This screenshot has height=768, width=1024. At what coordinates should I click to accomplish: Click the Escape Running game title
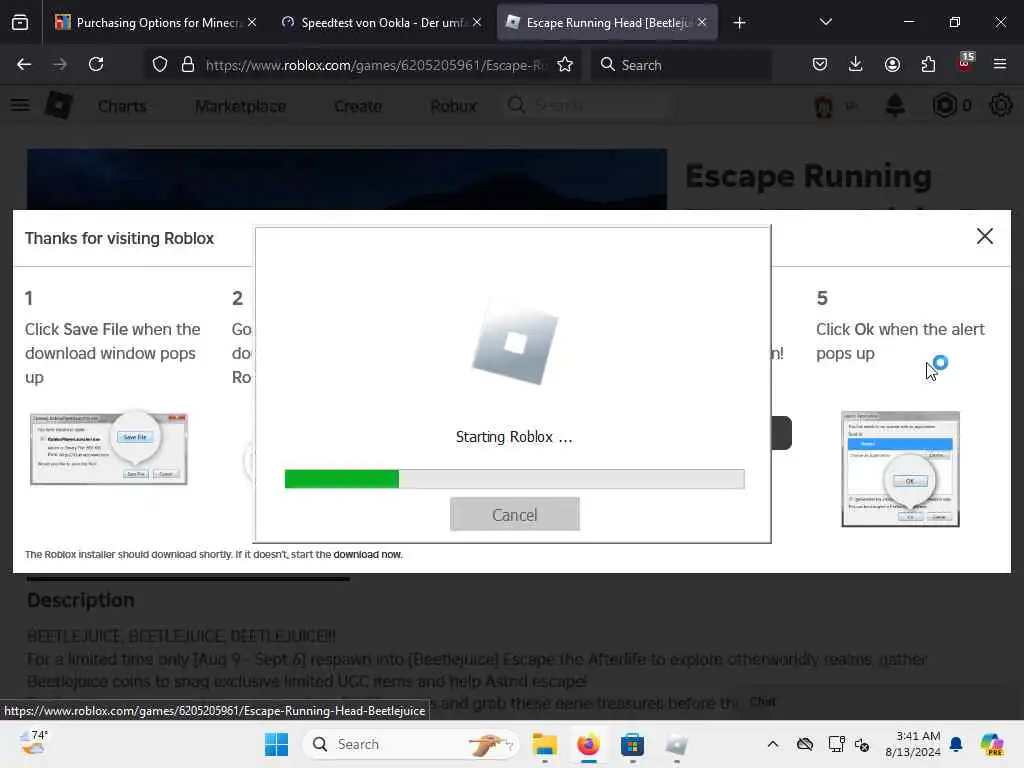[x=808, y=176]
